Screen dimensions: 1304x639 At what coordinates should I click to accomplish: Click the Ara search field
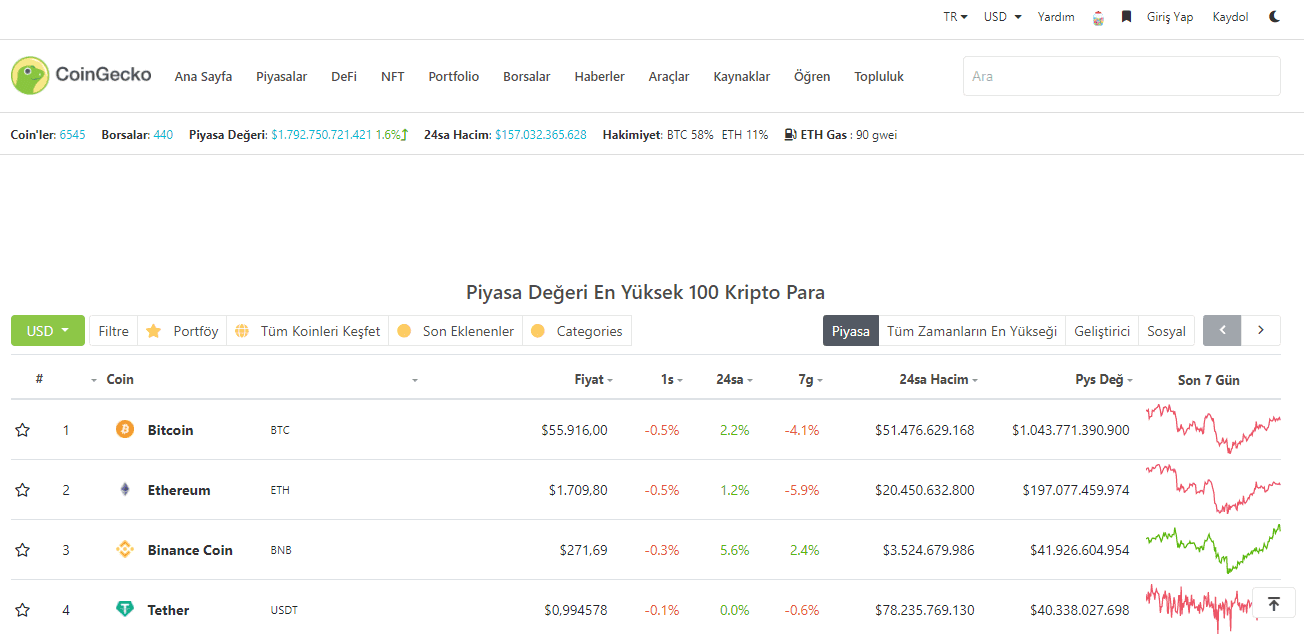click(1122, 76)
